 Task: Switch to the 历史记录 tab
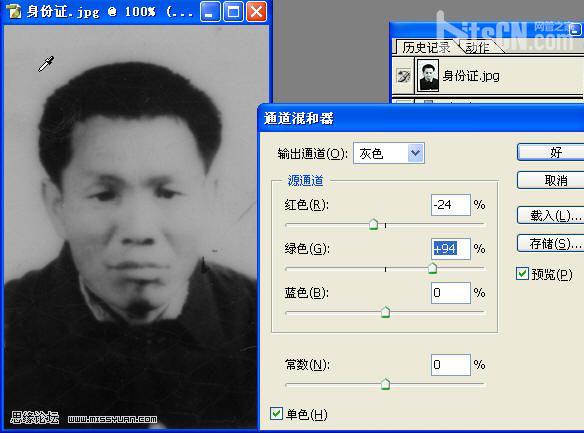[426, 48]
